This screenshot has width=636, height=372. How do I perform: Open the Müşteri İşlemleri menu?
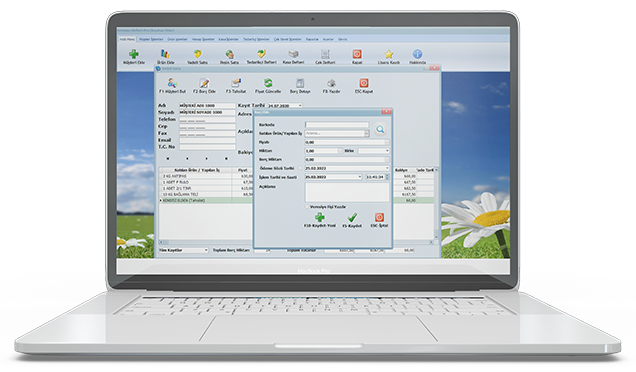[x=151, y=39]
